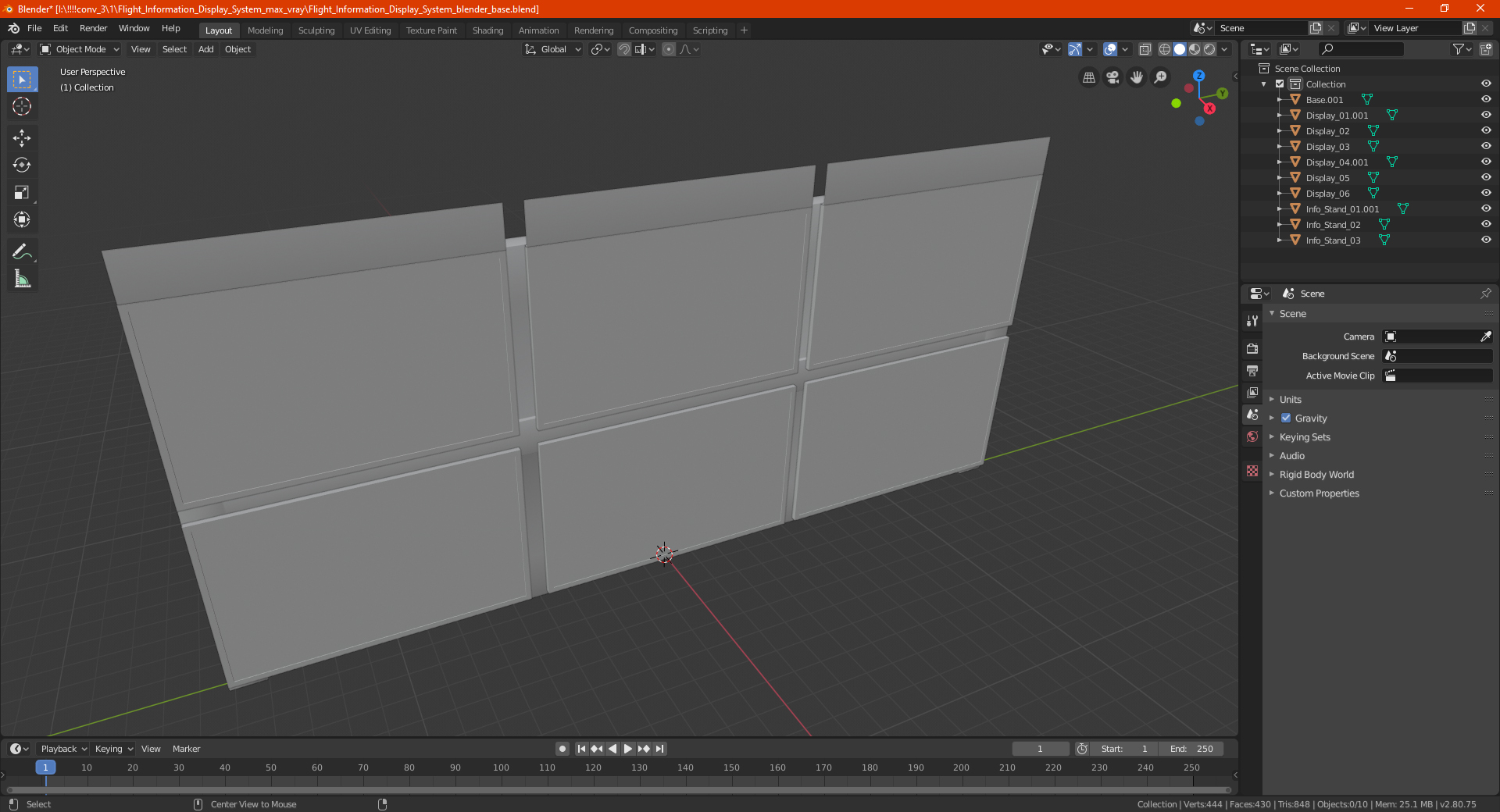Open the File menu
The height and width of the screenshot is (812, 1500).
tap(34, 28)
